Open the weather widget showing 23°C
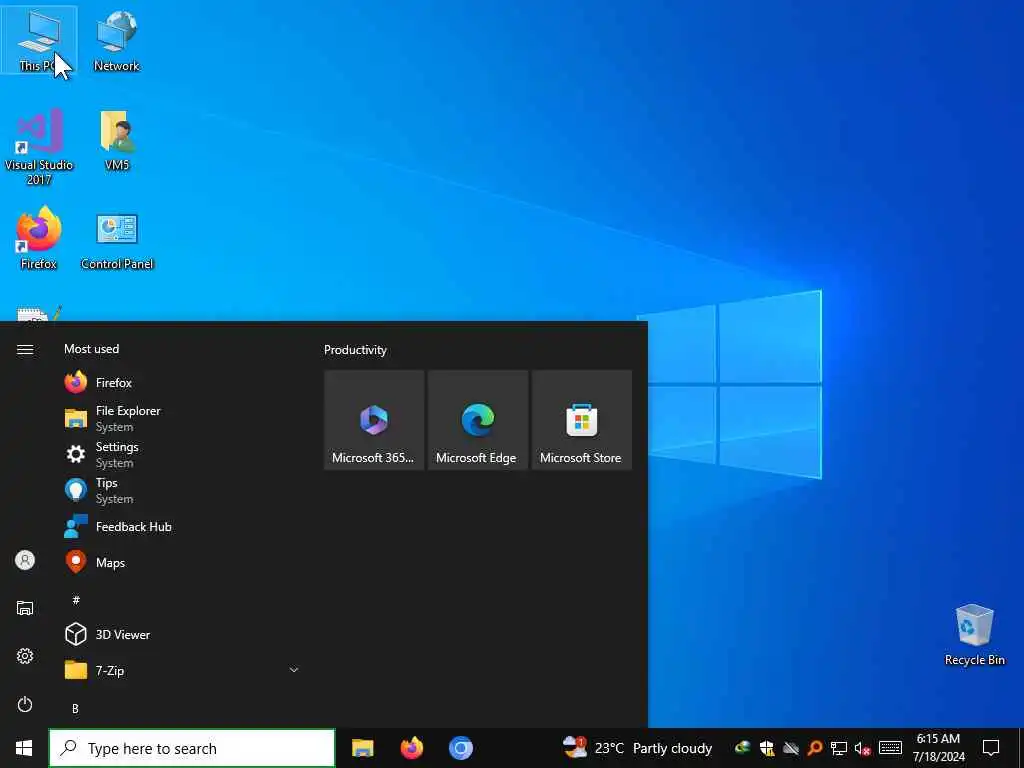 637,748
